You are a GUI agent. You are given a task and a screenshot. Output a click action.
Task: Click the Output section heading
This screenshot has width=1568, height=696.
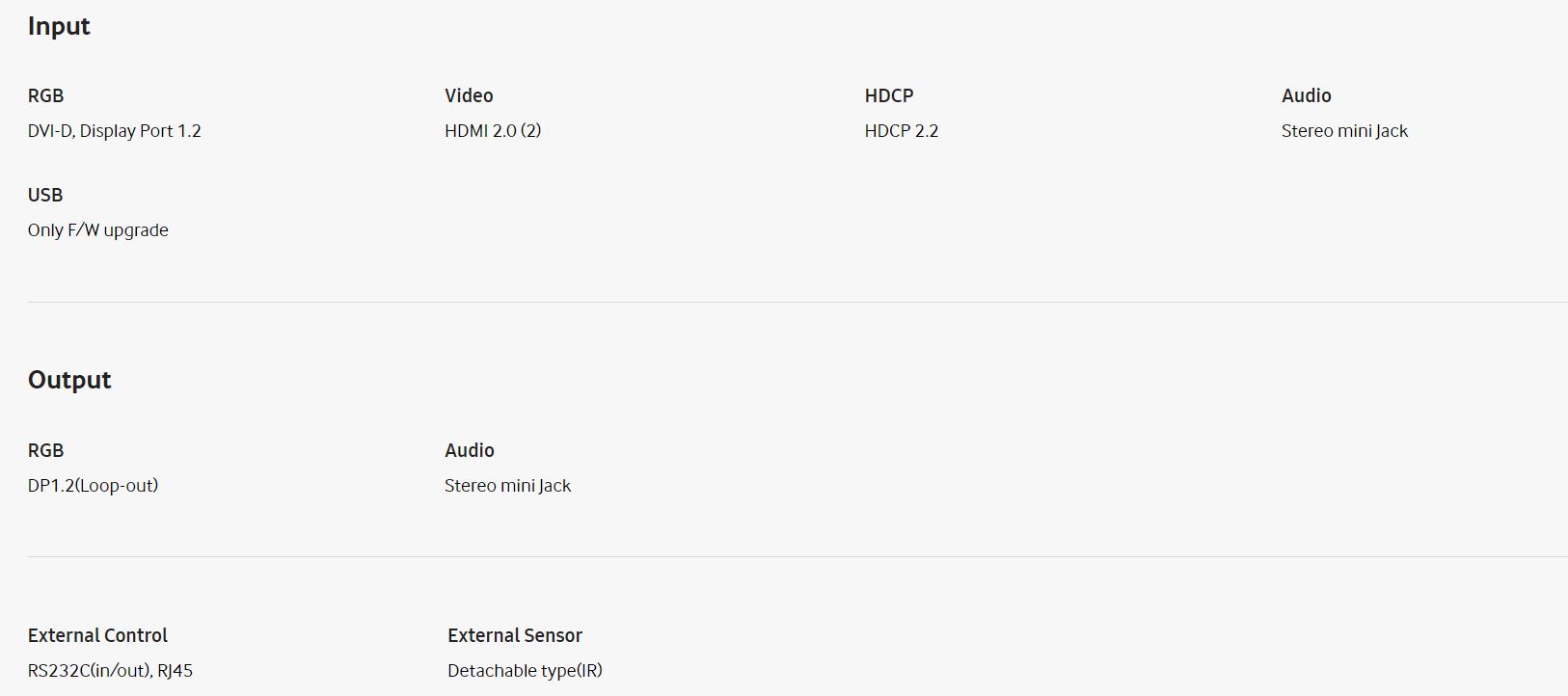69,380
